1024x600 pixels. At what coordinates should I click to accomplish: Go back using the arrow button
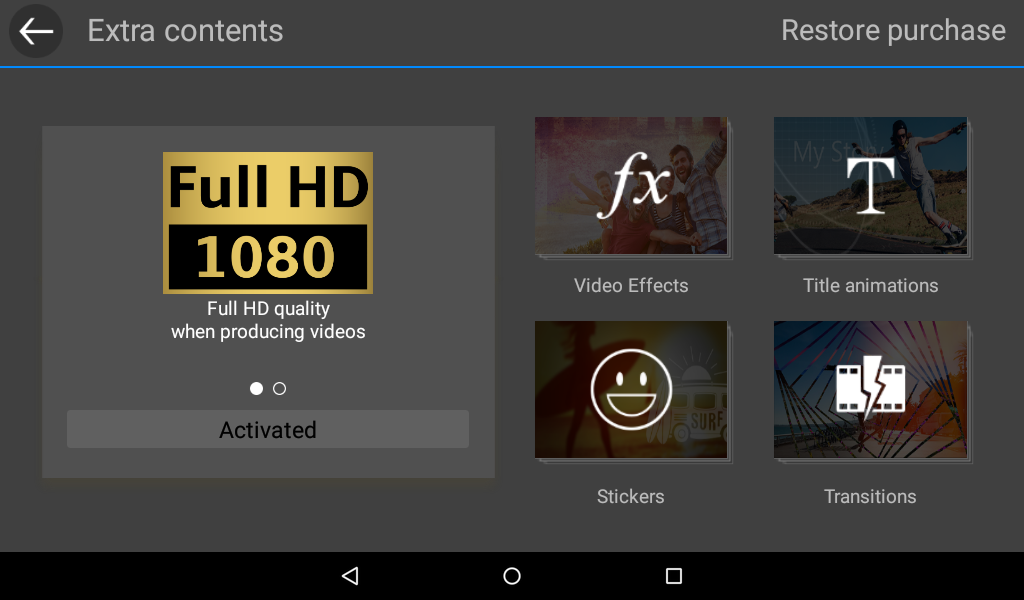(x=36, y=31)
